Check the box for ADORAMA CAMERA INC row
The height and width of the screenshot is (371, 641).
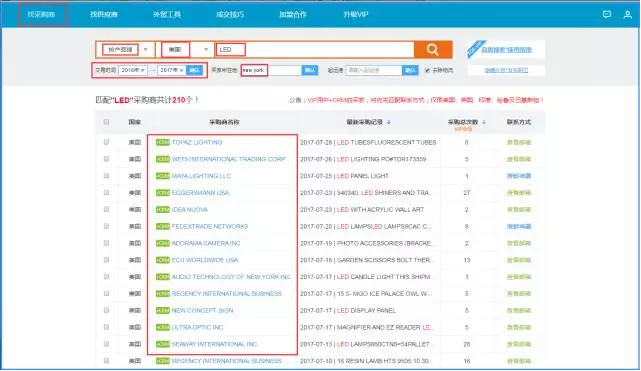click(x=106, y=243)
